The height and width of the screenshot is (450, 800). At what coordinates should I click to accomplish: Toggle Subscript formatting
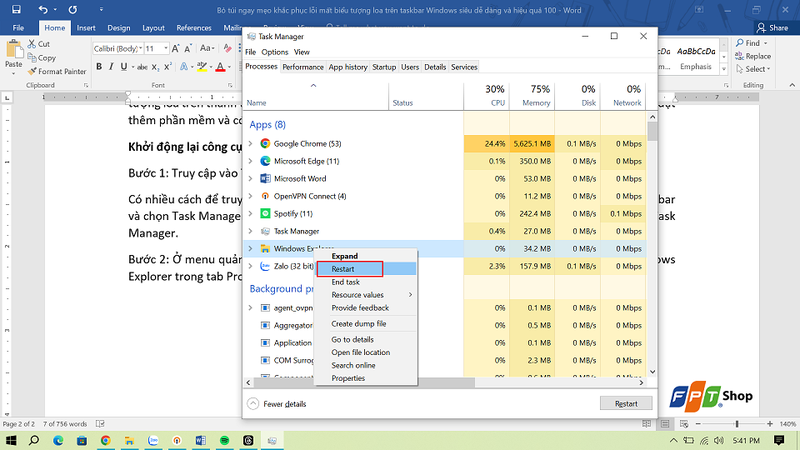(x=156, y=67)
